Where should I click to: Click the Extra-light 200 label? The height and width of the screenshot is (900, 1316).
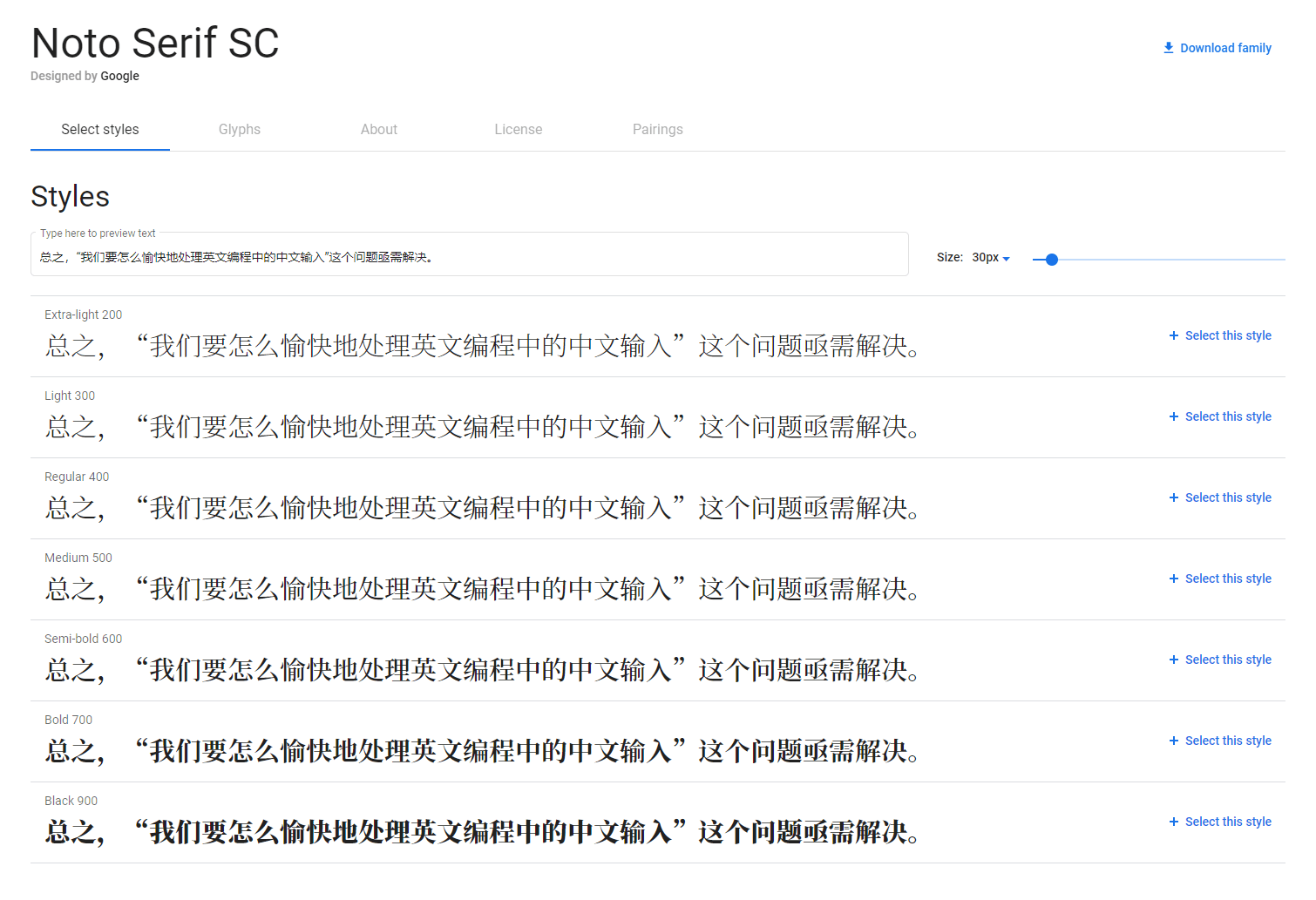point(84,315)
